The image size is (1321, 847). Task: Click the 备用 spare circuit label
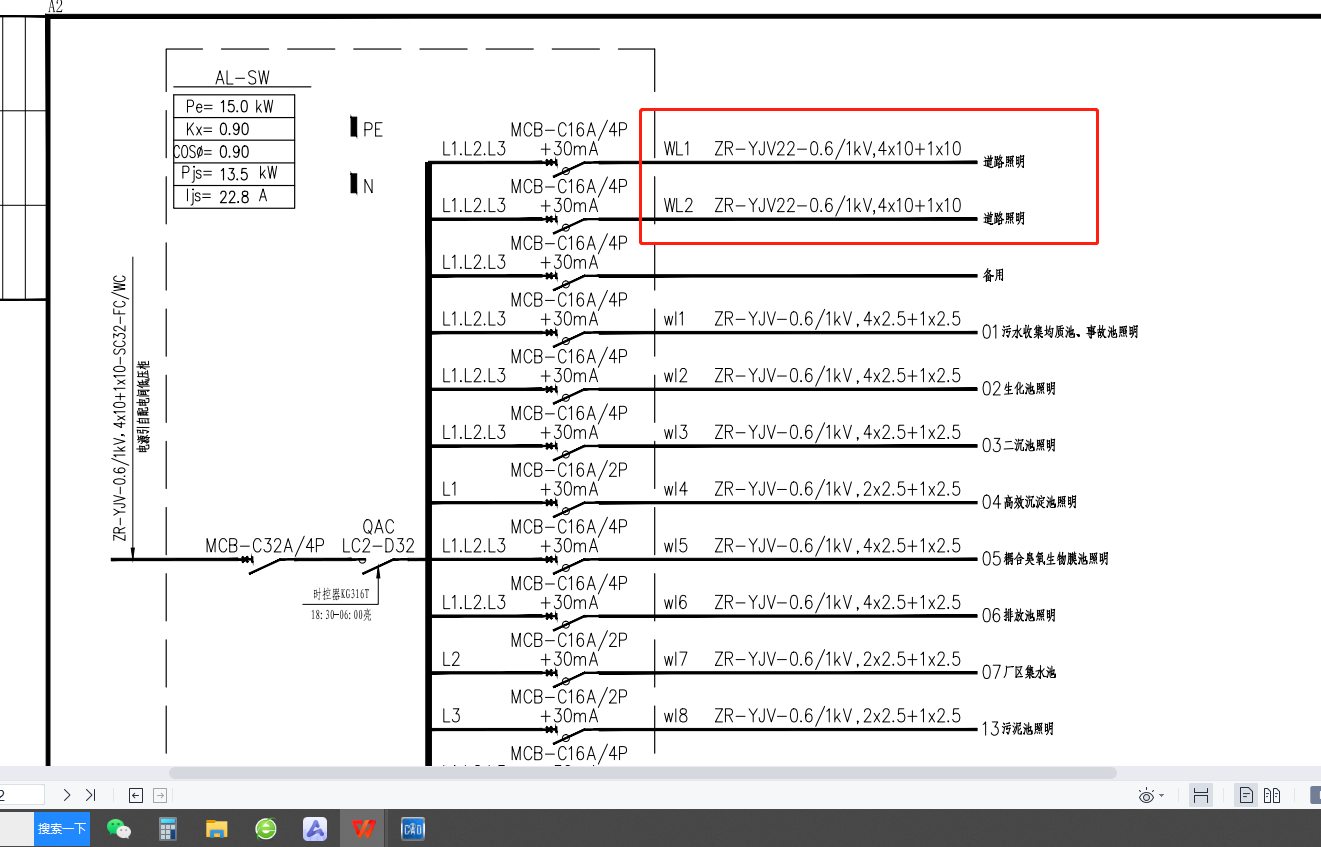(x=994, y=275)
